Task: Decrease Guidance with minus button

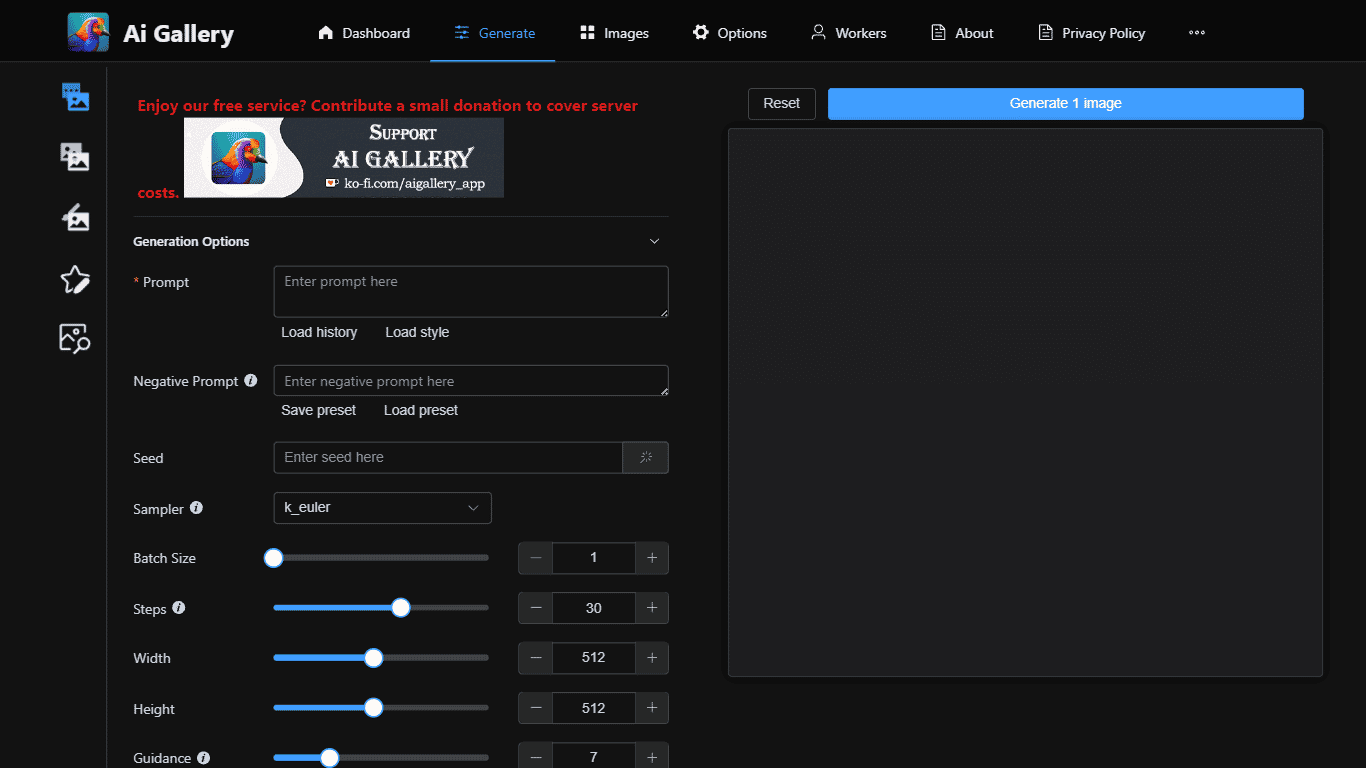Action: click(536, 757)
